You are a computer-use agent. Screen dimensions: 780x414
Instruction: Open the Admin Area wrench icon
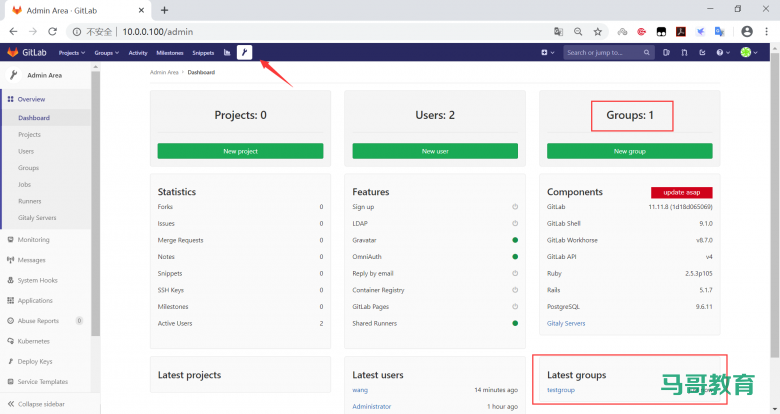point(244,52)
